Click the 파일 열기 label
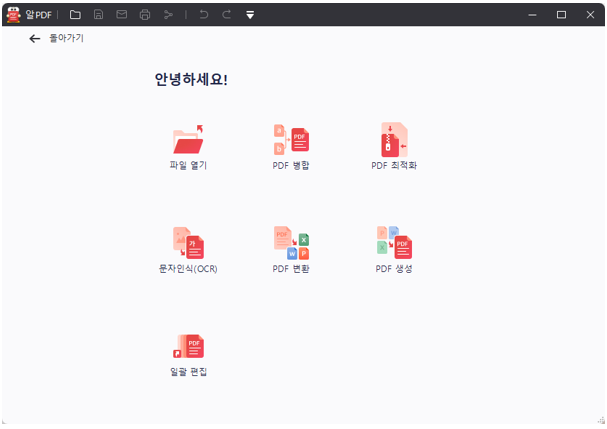Screen dimensions: 607x429 pyautogui.click(x=188, y=165)
